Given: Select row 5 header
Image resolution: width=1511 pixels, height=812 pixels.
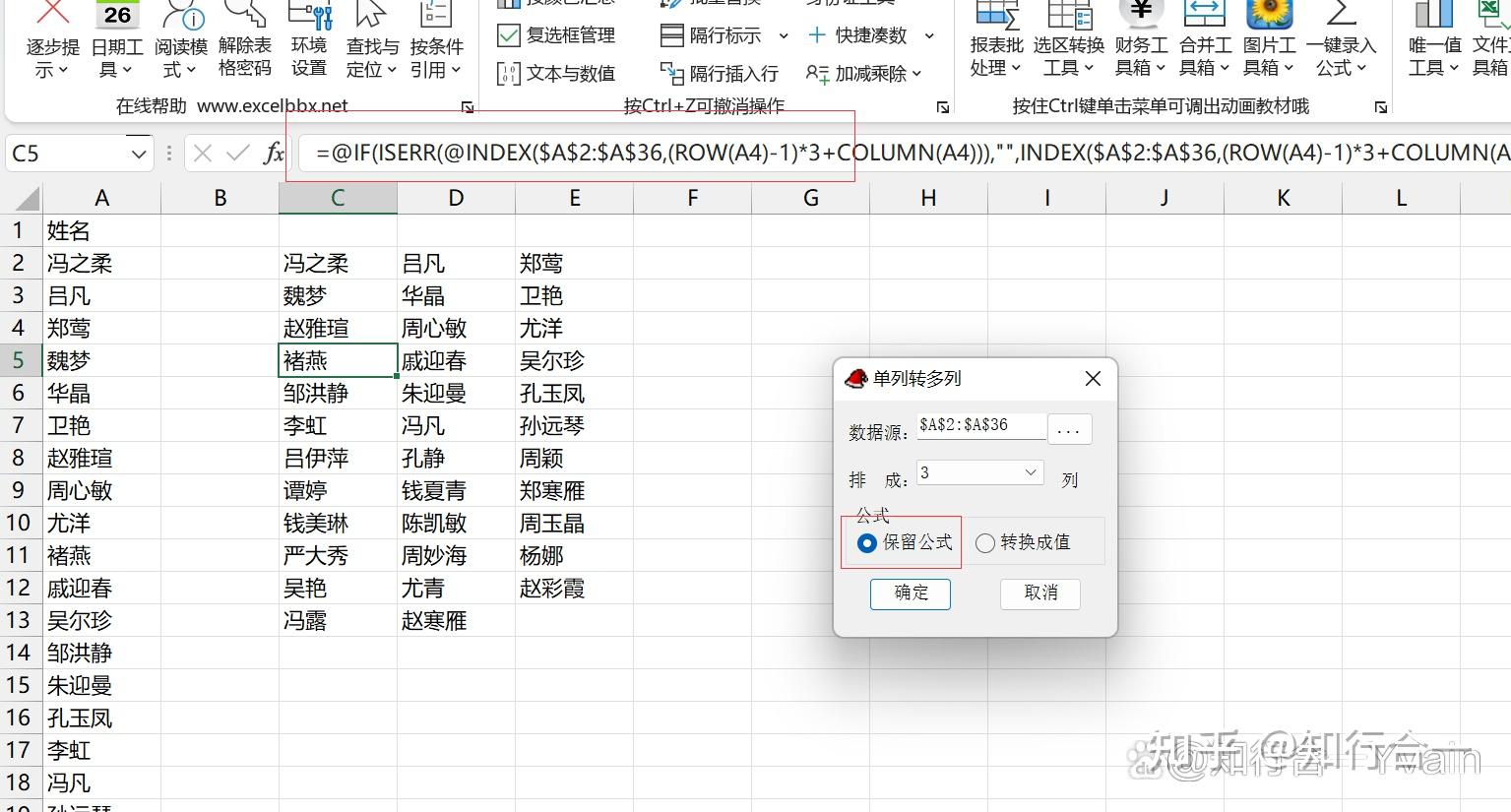Looking at the screenshot, I should point(20,361).
